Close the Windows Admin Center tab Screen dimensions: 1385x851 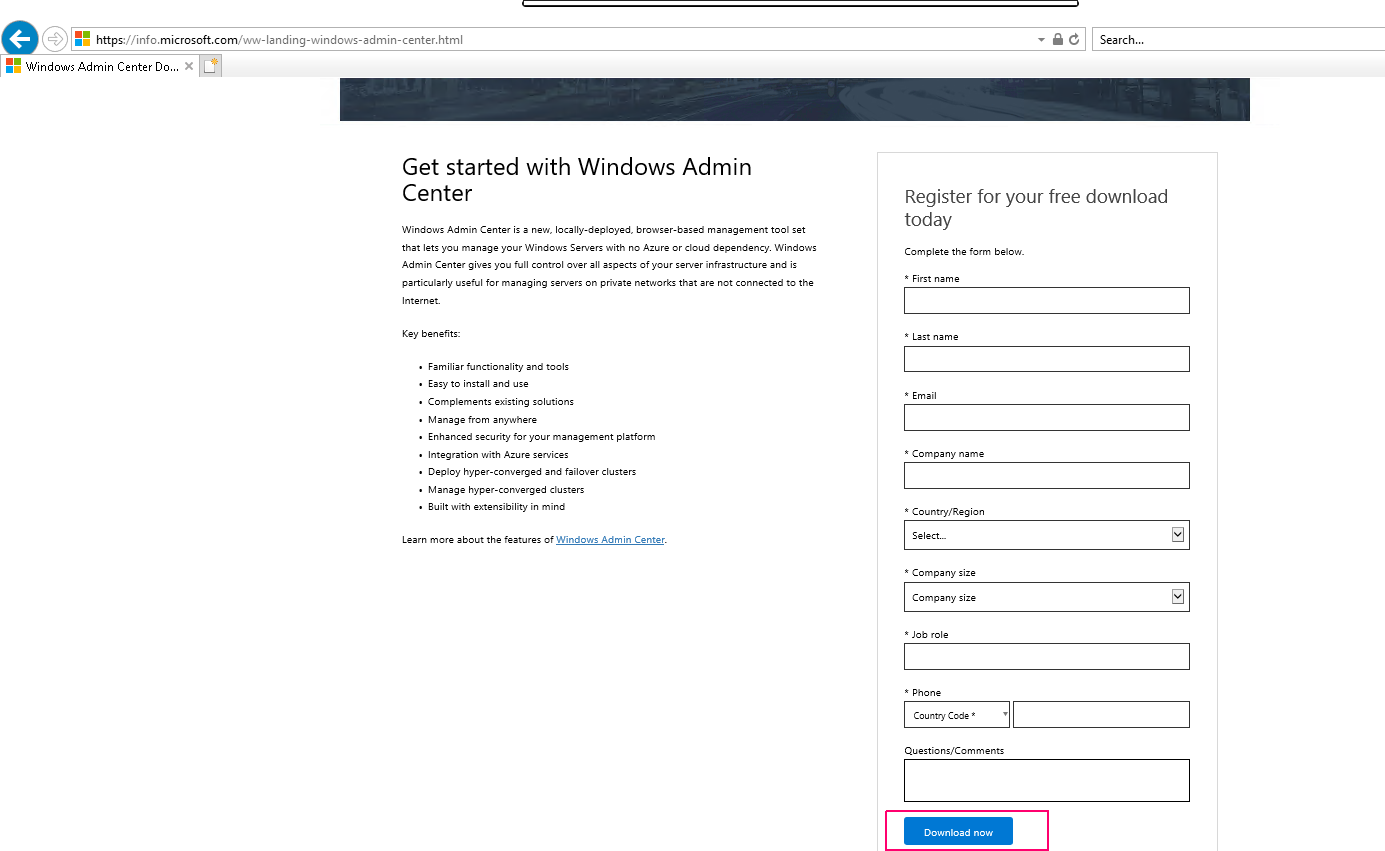coord(189,66)
